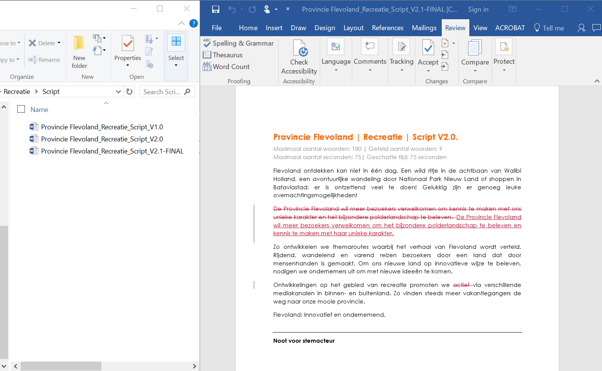Collapse File Explorer ribbon chevron

(x=181, y=23)
